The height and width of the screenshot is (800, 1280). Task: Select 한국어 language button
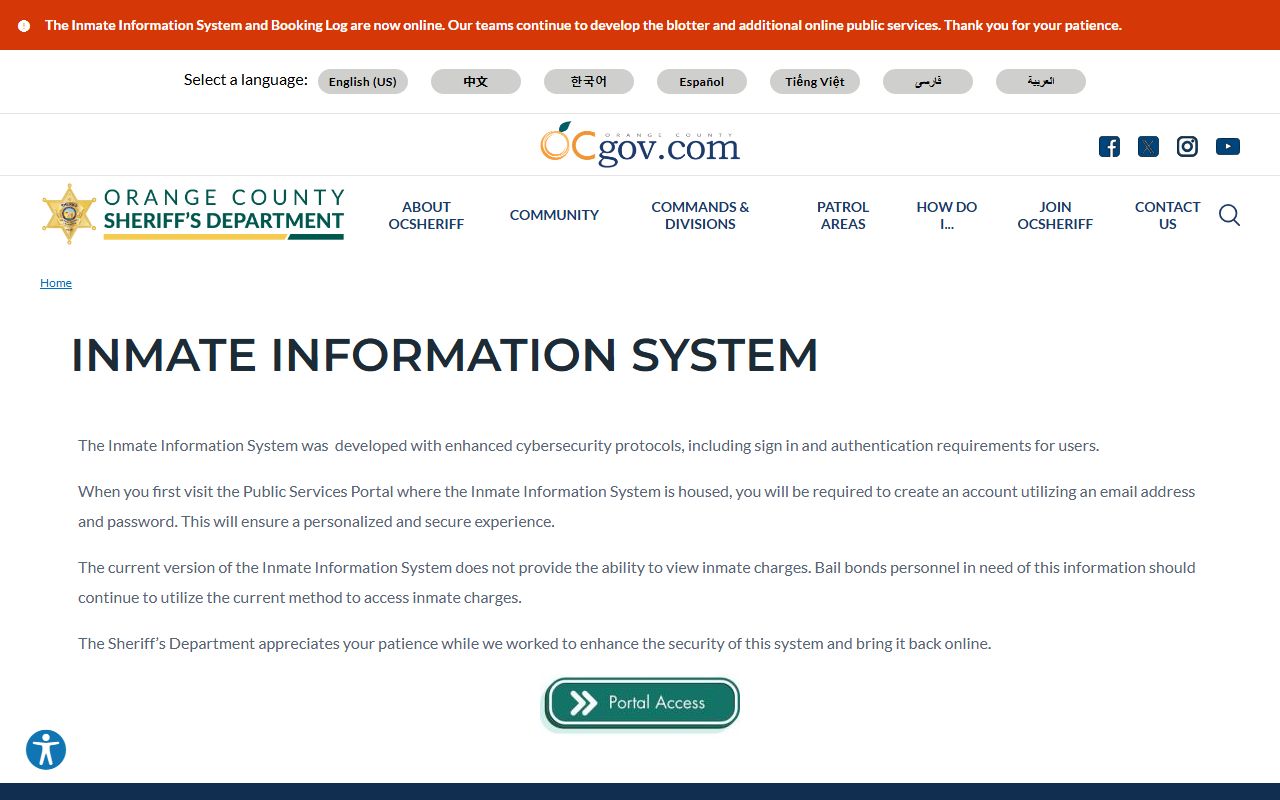pyautogui.click(x=589, y=82)
